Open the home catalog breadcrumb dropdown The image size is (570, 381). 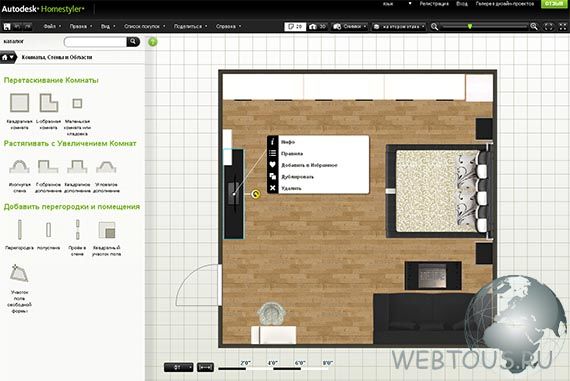coord(8,57)
